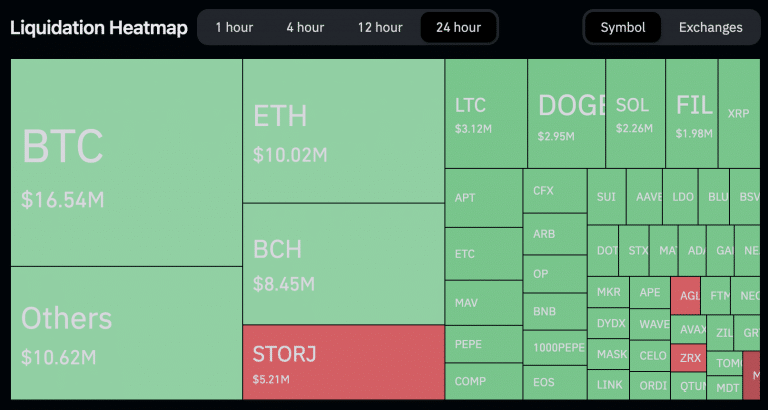This screenshot has width=768, height=410.
Task: Select the LTC $3.12M tile
Action: tap(485, 114)
